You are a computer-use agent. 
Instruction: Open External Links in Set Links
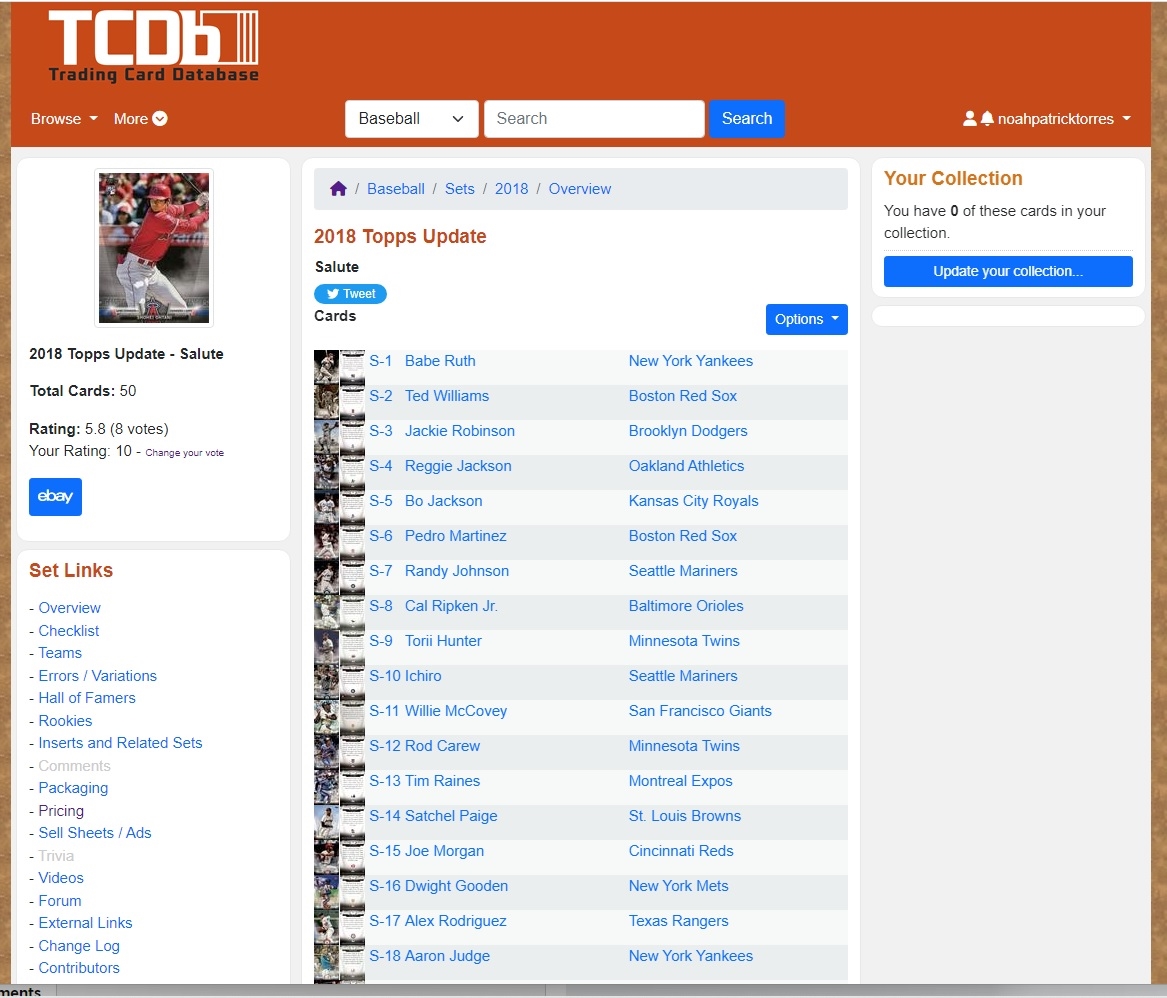(x=86, y=923)
